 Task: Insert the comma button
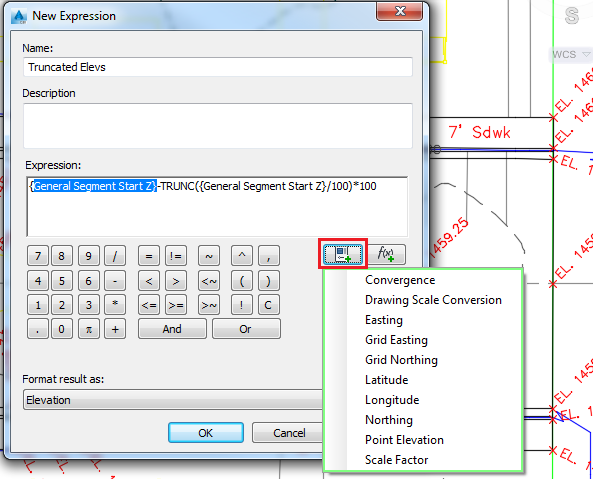[269, 256]
